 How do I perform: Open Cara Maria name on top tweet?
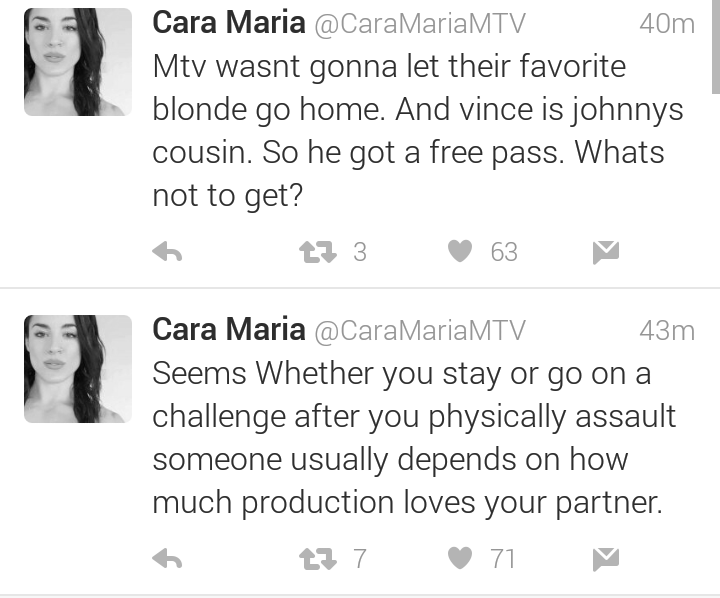(x=229, y=22)
